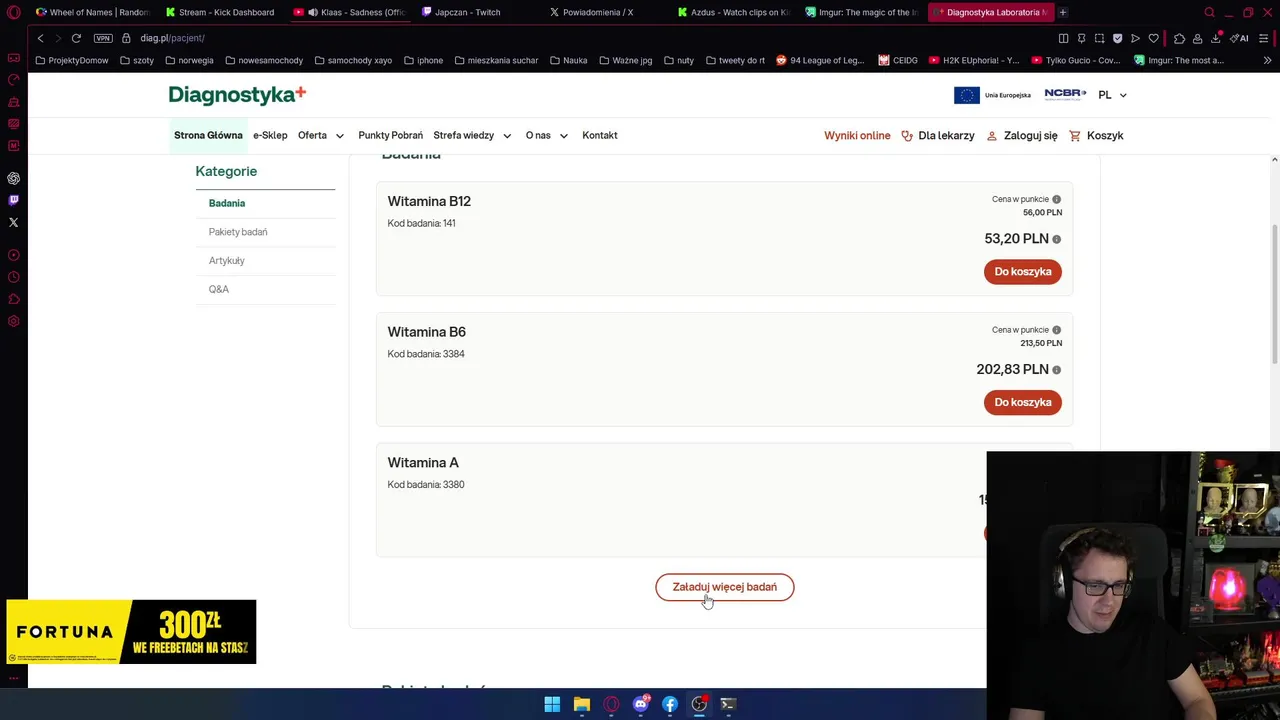Open GX Control speedometer icon in sidebar

coord(13,80)
